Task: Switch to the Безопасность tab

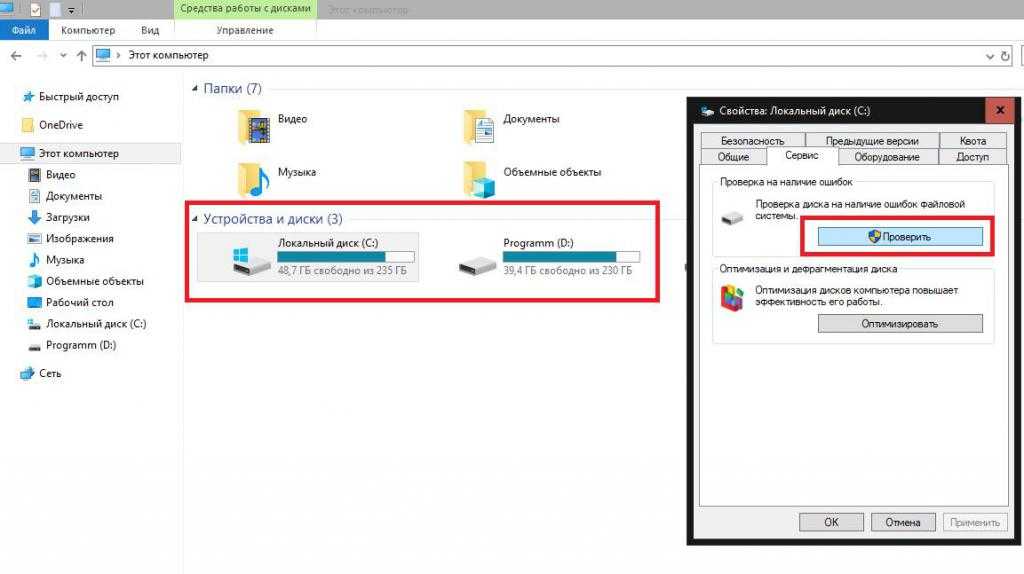Action: click(752, 140)
